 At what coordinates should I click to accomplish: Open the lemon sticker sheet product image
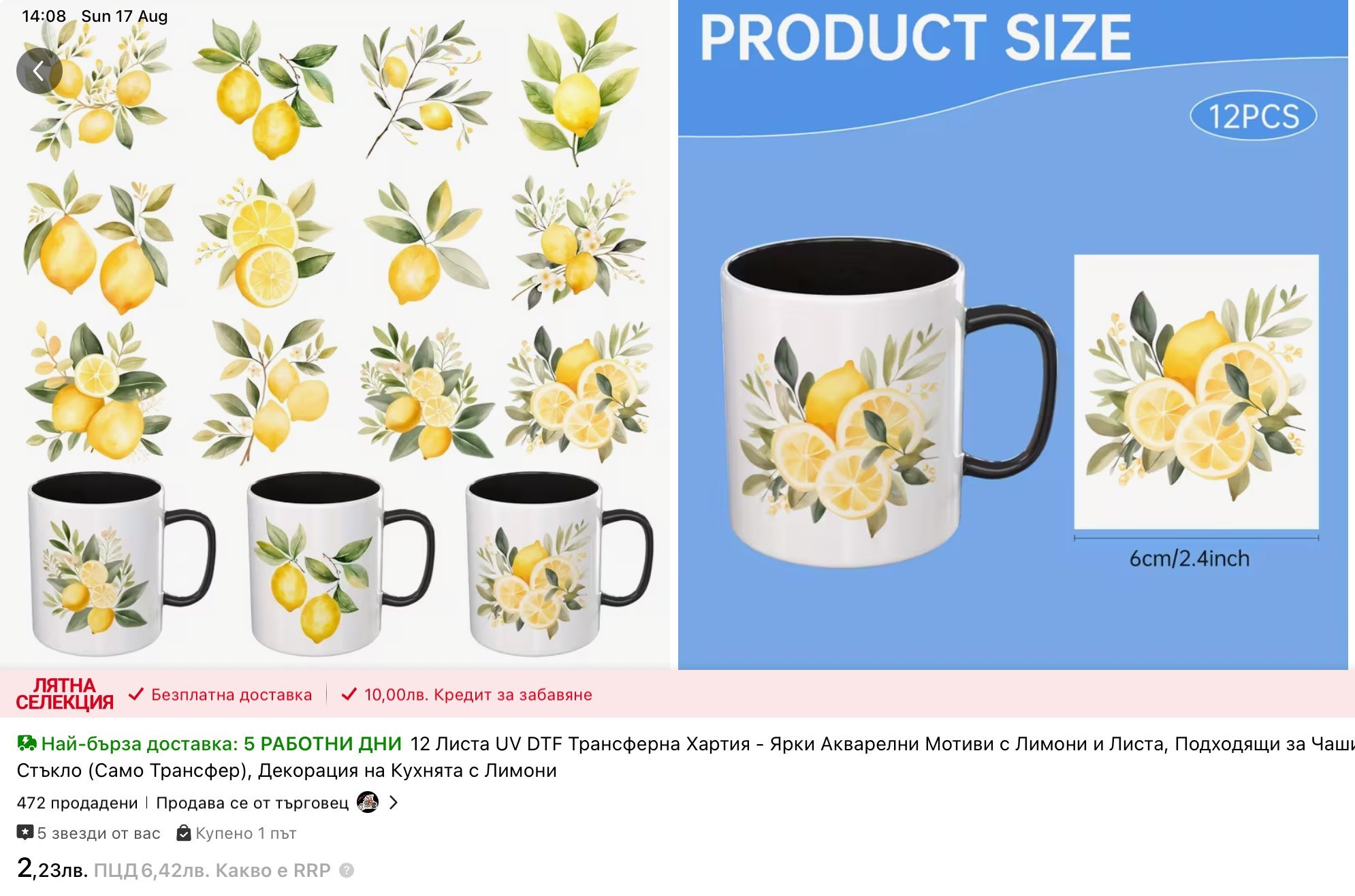coord(335,334)
